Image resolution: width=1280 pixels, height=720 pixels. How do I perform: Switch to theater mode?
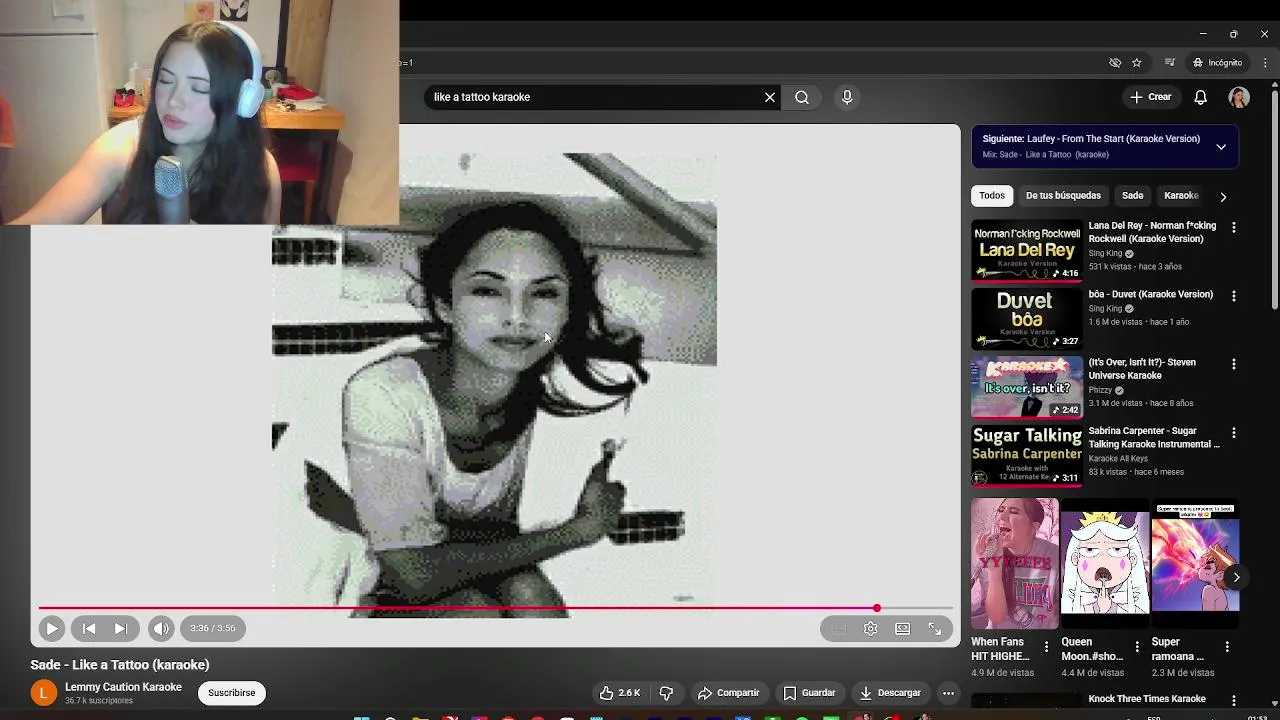point(903,628)
